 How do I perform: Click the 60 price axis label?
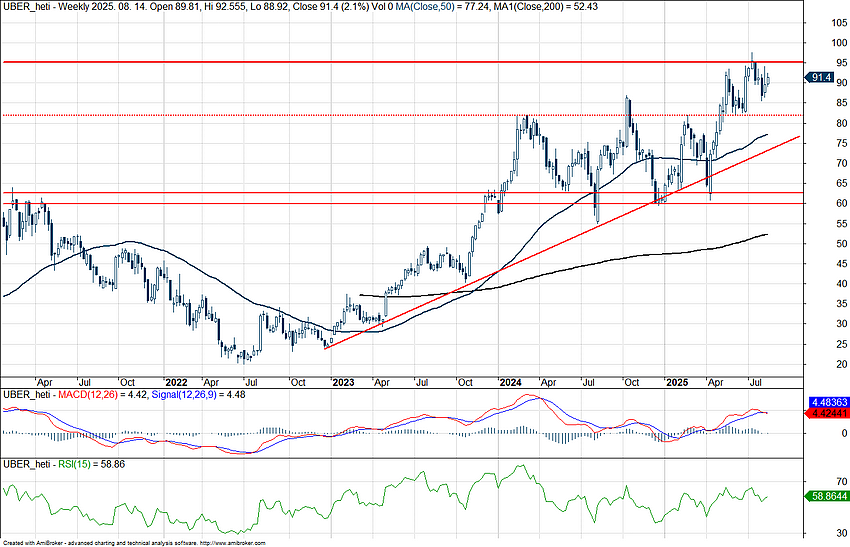[841, 203]
